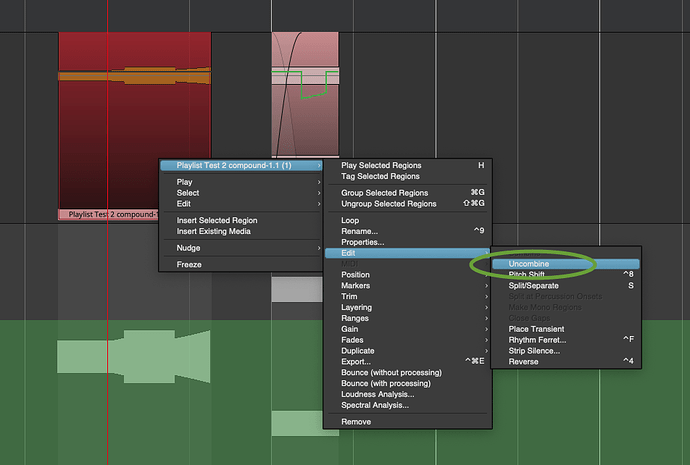The image size is (690, 465).
Task: Open Rhythm Ferret dialog
Action: 536,340
